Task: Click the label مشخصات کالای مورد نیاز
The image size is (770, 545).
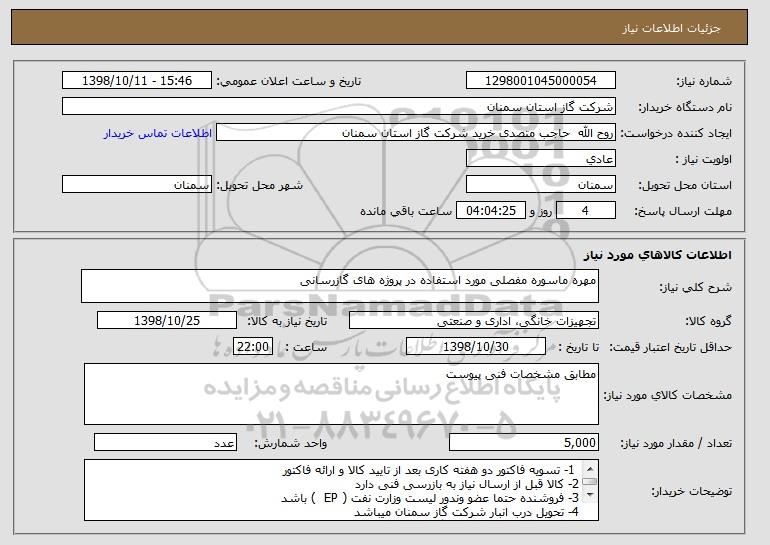Action: coord(668,395)
